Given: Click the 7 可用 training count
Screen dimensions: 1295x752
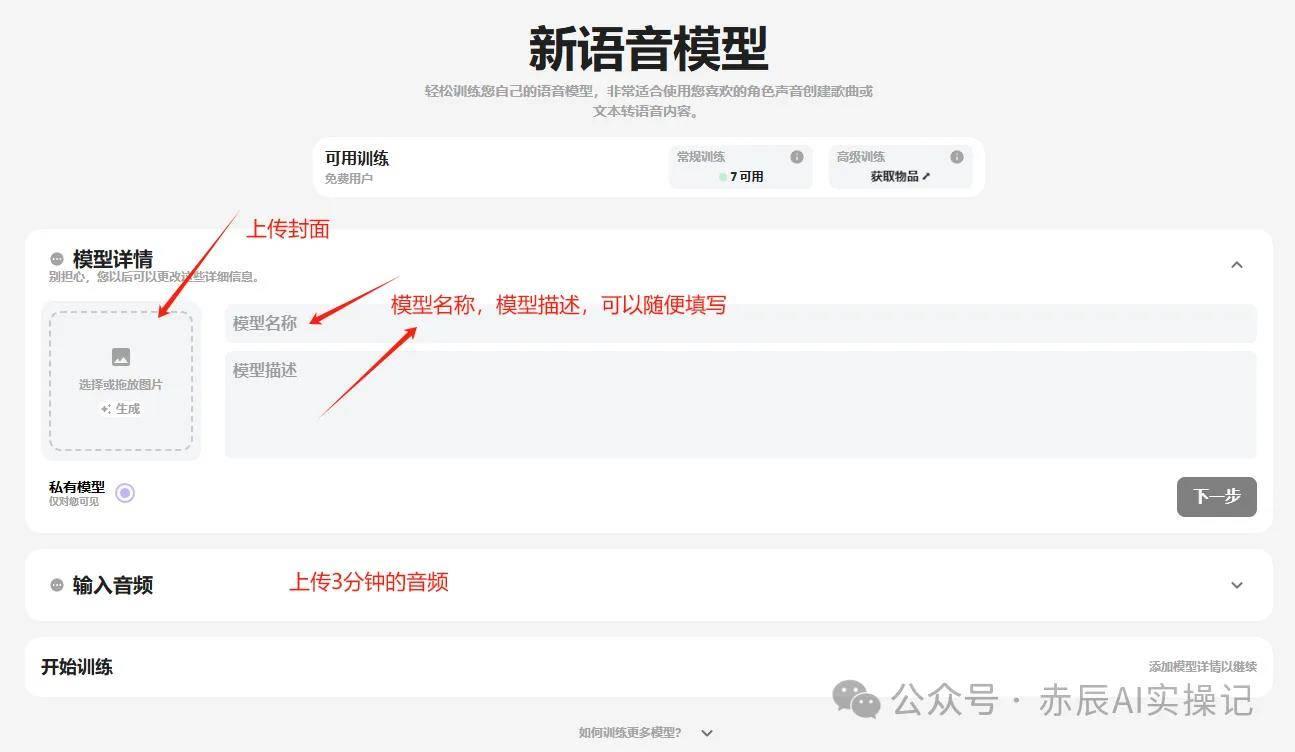Looking at the screenshot, I should (741, 177).
